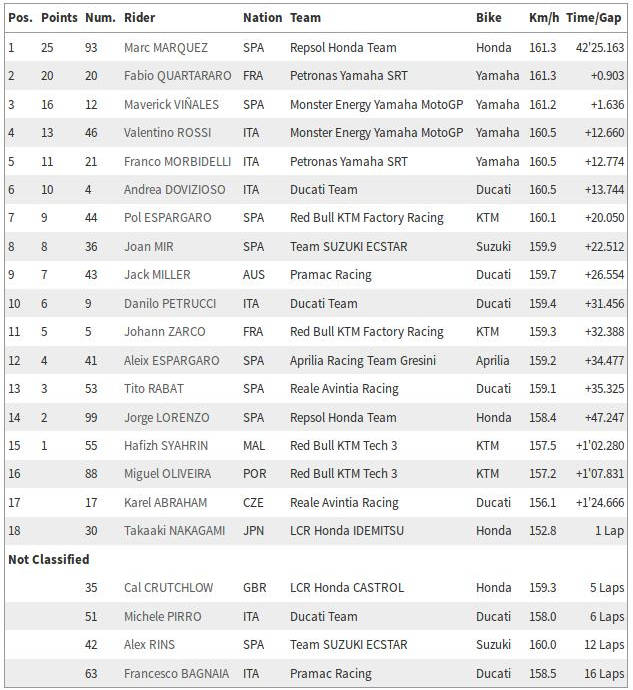Select Aprilia Racing Team Gresini team cell
Viewport: 633px width, 690px height.
363,360
